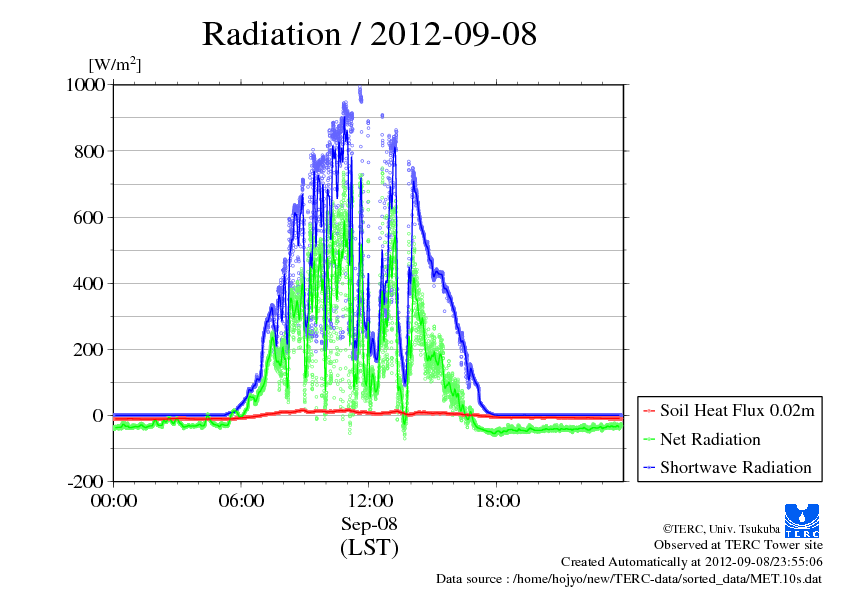Click the y-axis value '800'

coord(89,151)
